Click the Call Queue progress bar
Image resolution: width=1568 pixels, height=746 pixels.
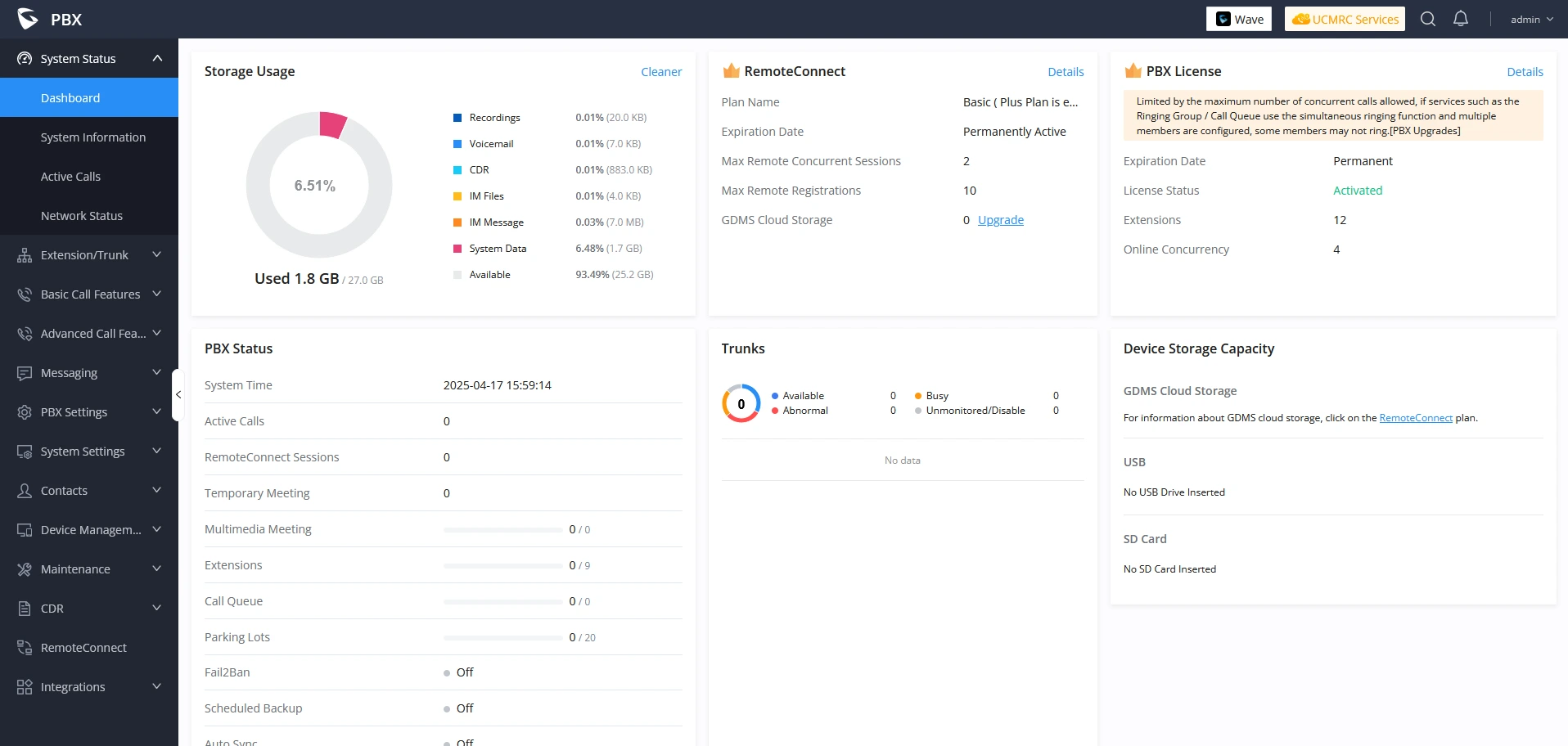[x=502, y=601]
